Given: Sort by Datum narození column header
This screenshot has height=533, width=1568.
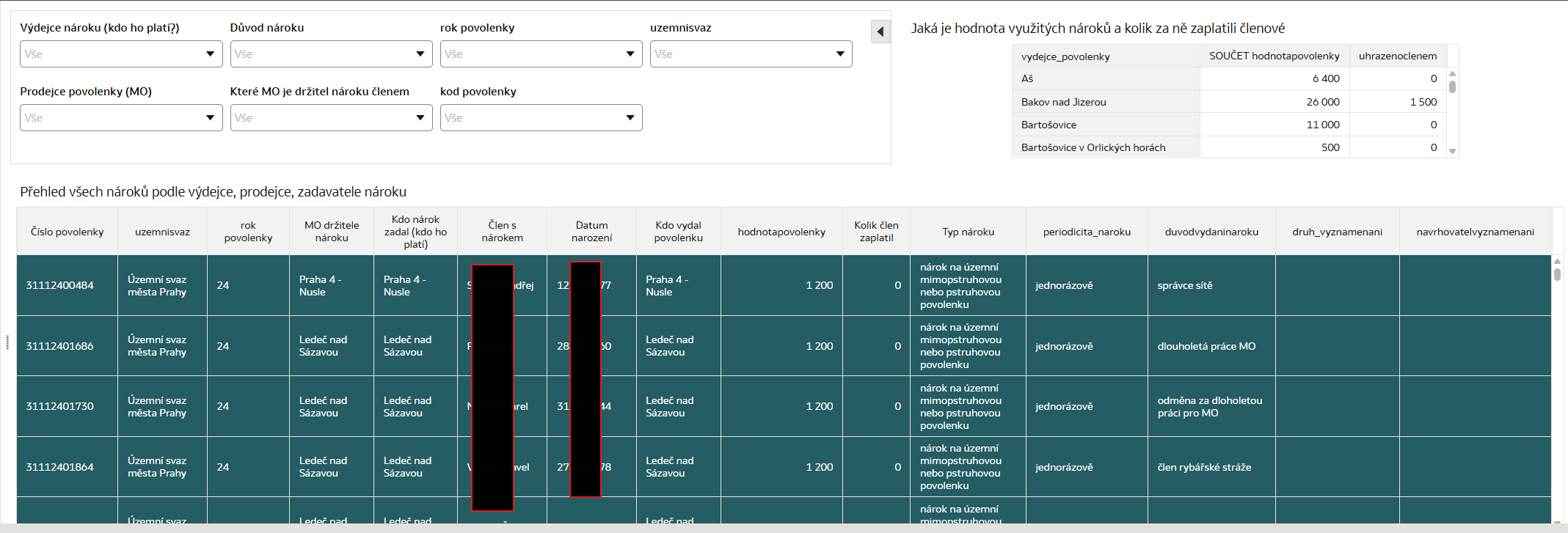Looking at the screenshot, I should tap(591, 232).
